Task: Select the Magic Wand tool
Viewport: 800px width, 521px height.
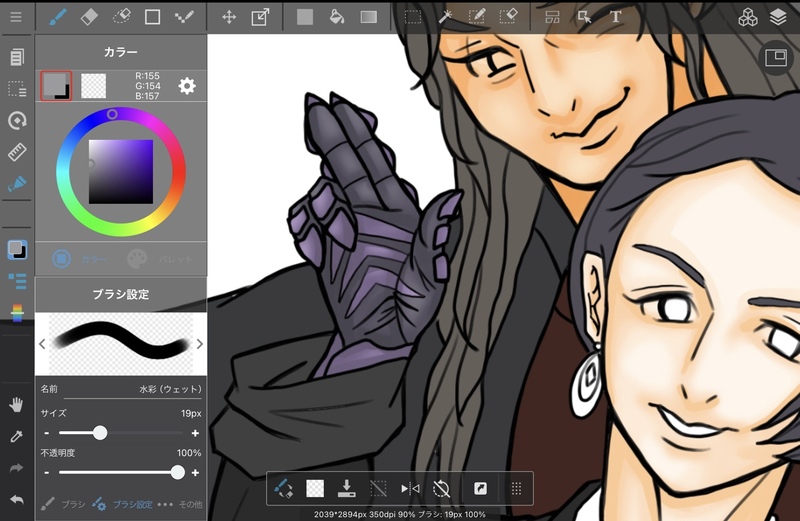Action: click(445, 17)
